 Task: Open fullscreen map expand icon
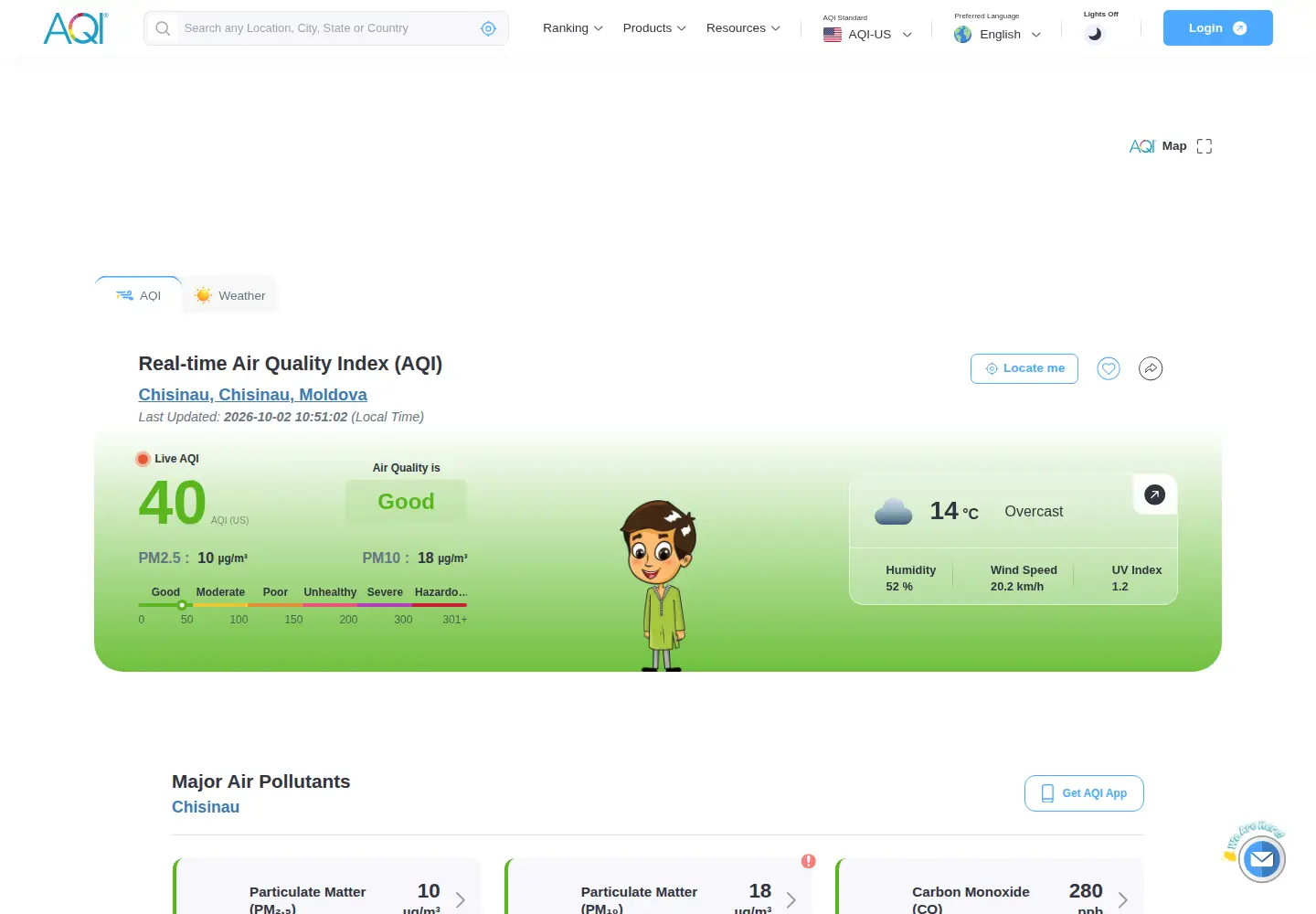[x=1204, y=146]
